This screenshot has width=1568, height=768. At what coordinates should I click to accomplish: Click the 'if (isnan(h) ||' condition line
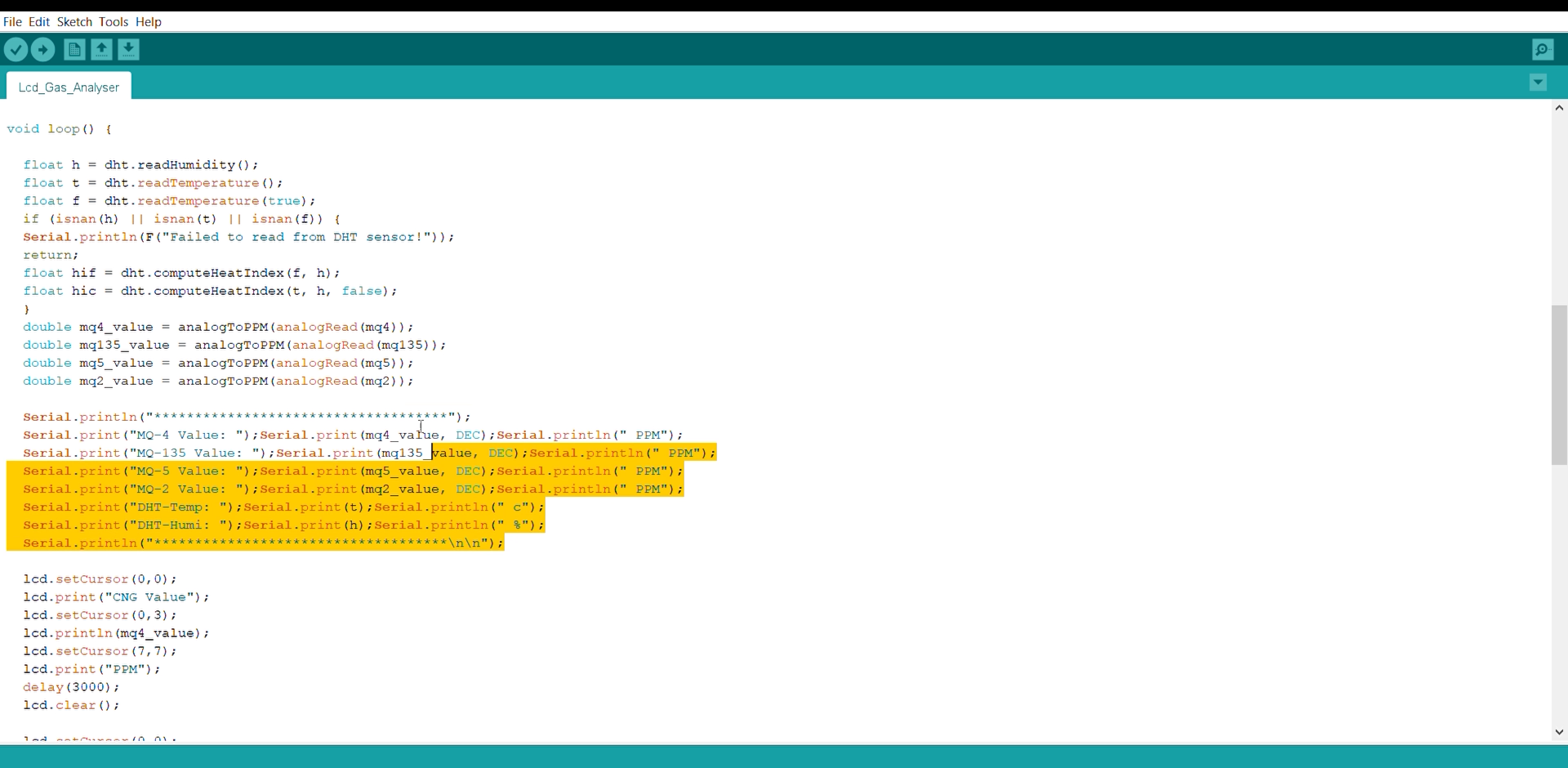tap(181, 219)
